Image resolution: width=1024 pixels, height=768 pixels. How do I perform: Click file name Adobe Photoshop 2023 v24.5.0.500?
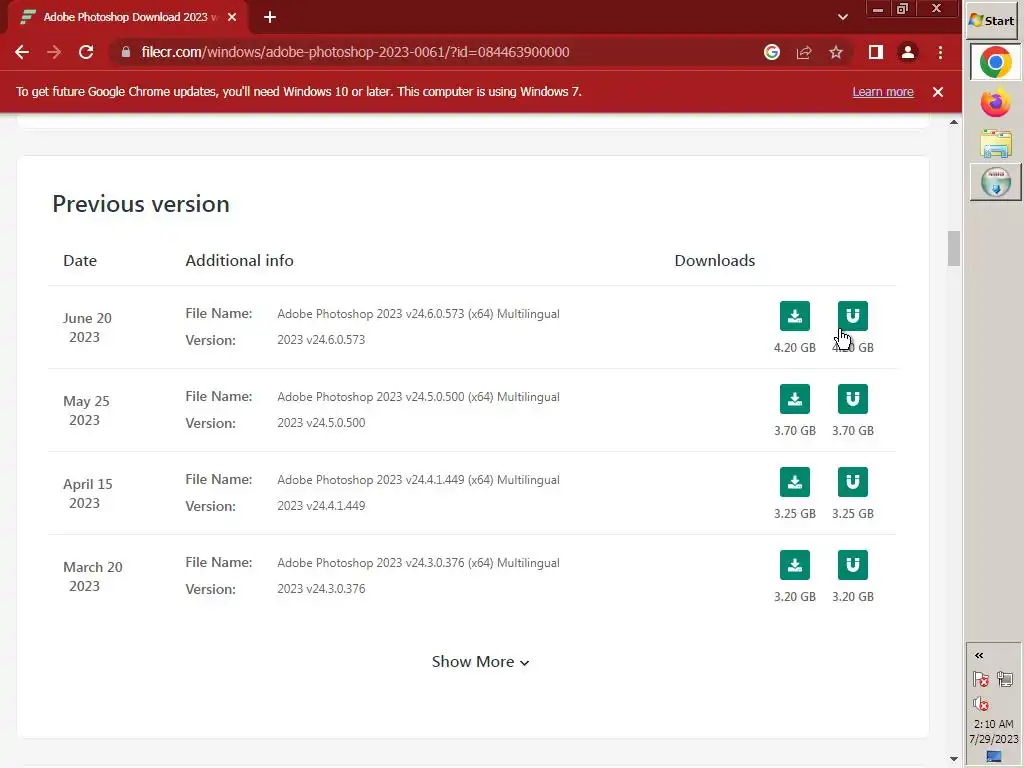pyautogui.click(x=418, y=397)
